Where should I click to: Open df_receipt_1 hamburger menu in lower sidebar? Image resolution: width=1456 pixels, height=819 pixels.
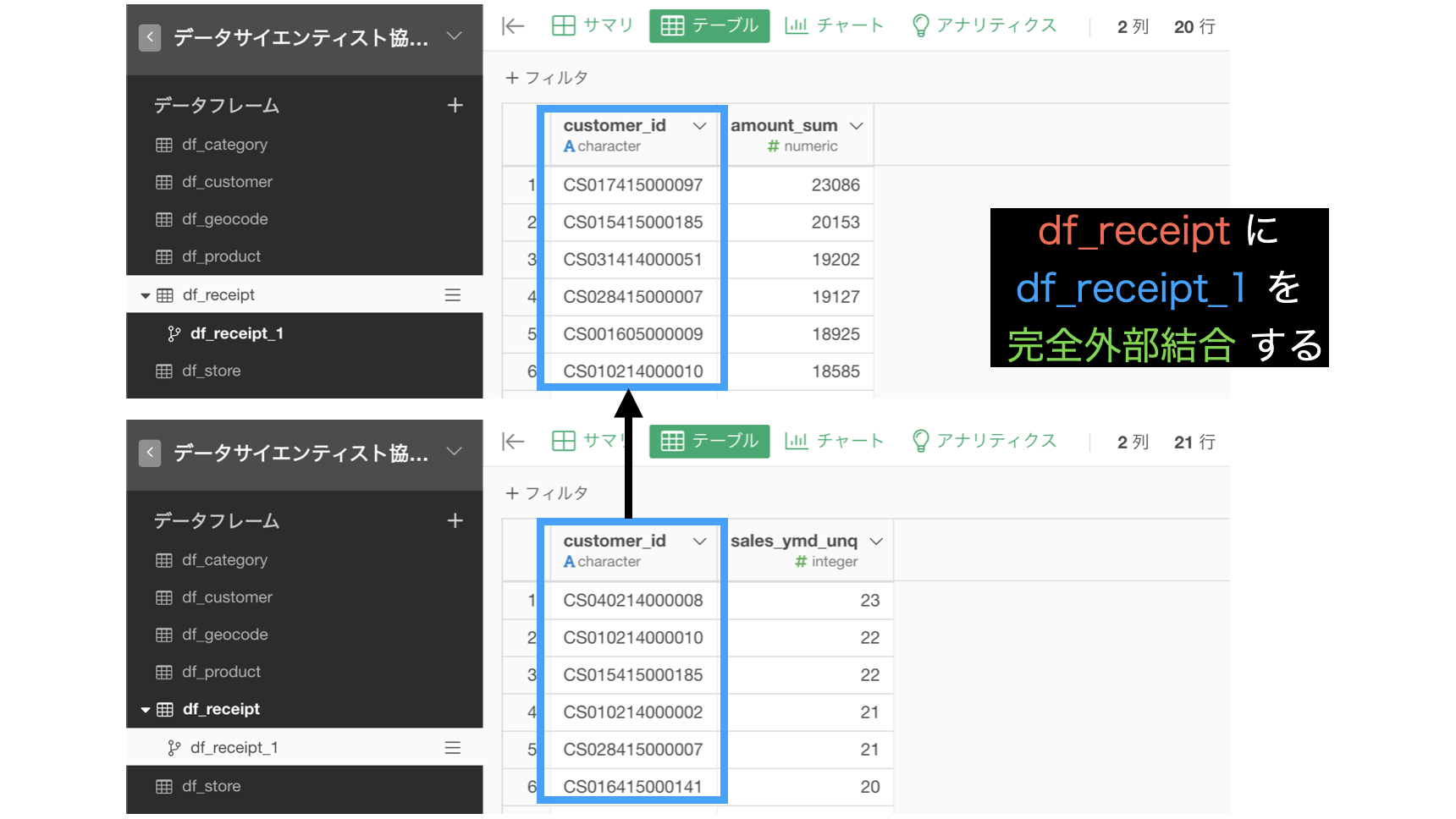453,748
